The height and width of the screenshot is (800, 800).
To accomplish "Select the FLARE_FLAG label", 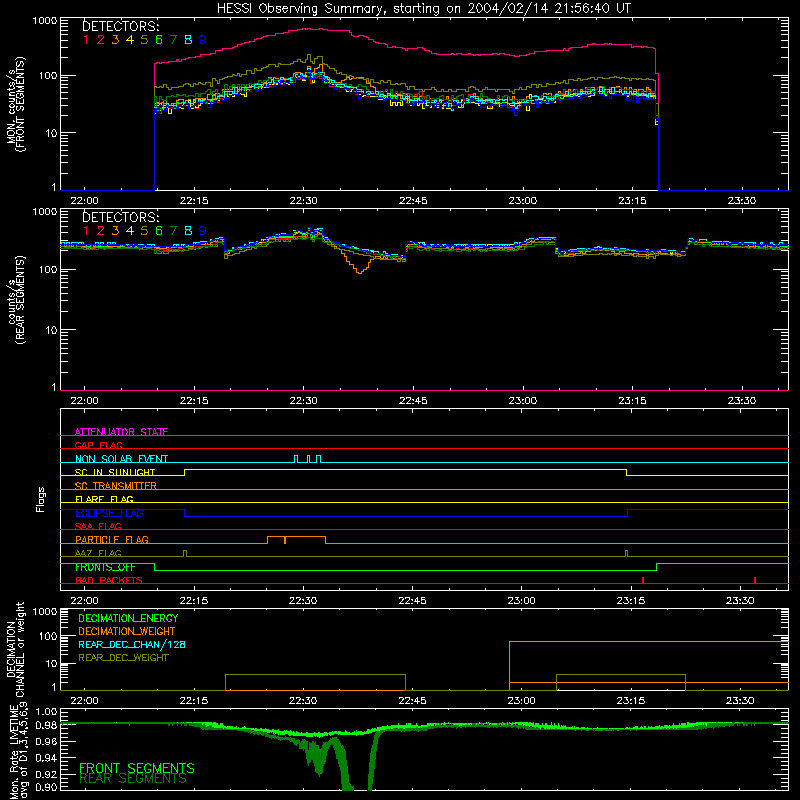I will click(104, 499).
